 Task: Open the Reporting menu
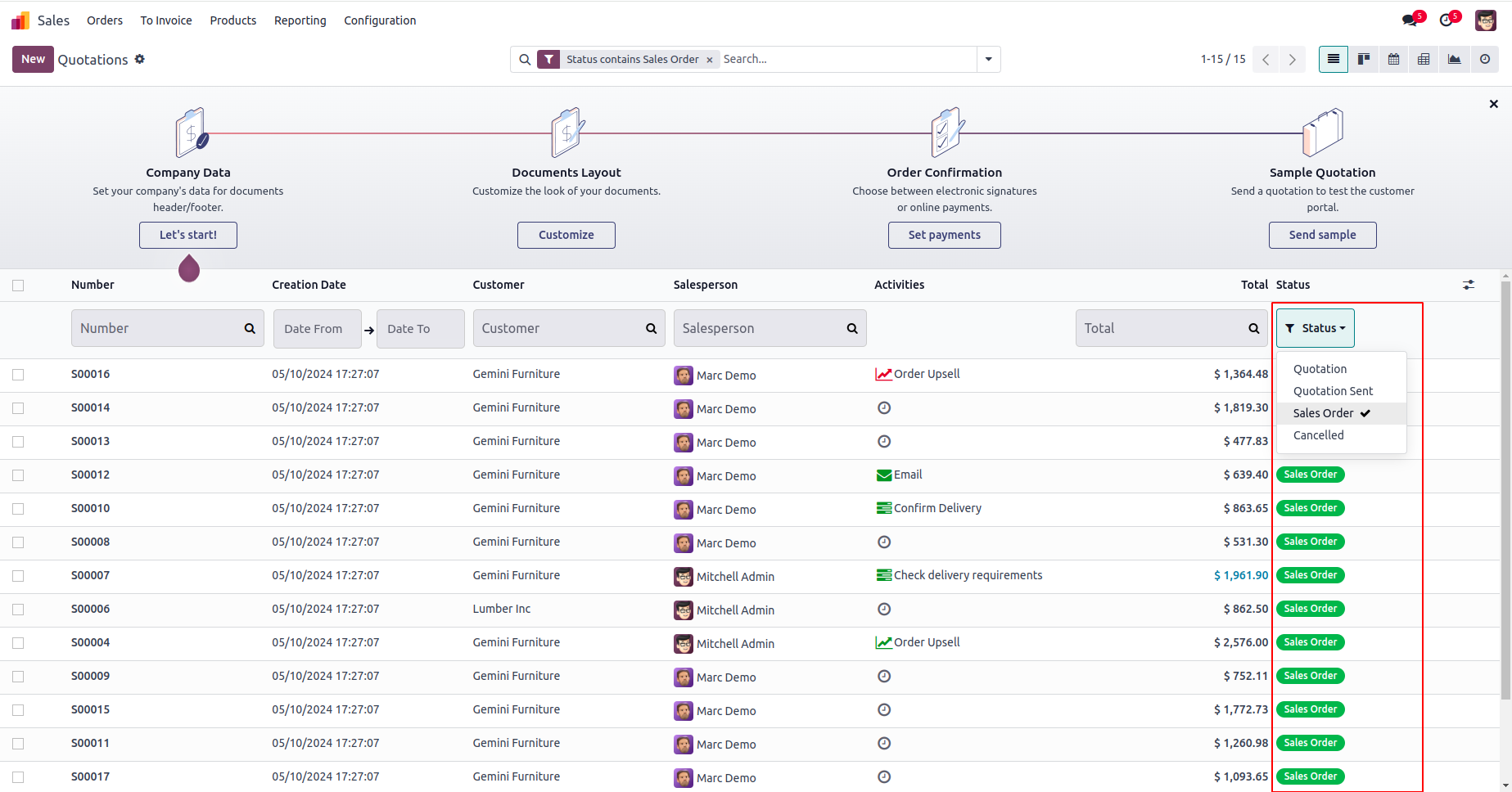tap(300, 20)
